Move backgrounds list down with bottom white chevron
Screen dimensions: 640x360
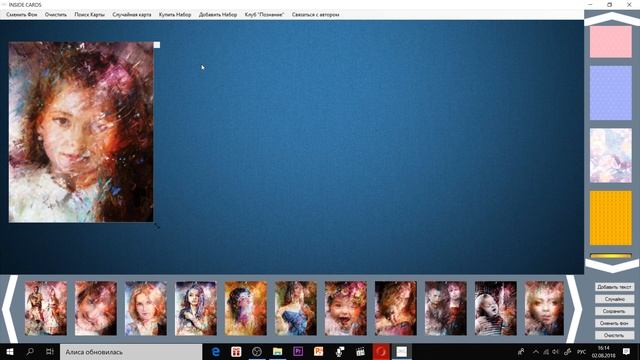pos(612,266)
